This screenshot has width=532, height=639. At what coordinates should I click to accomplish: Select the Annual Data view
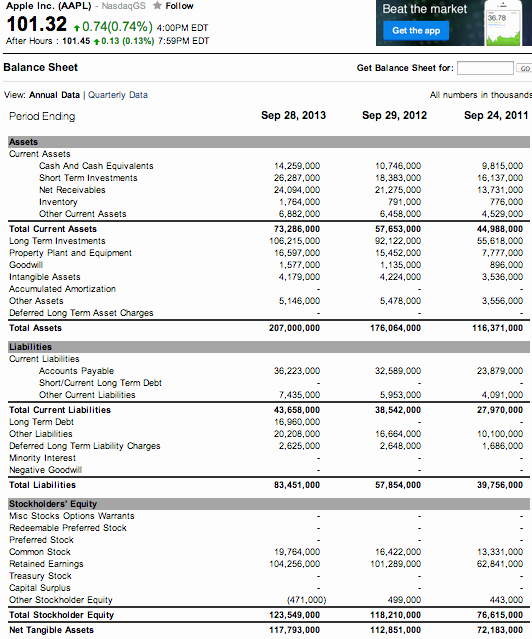coord(54,95)
